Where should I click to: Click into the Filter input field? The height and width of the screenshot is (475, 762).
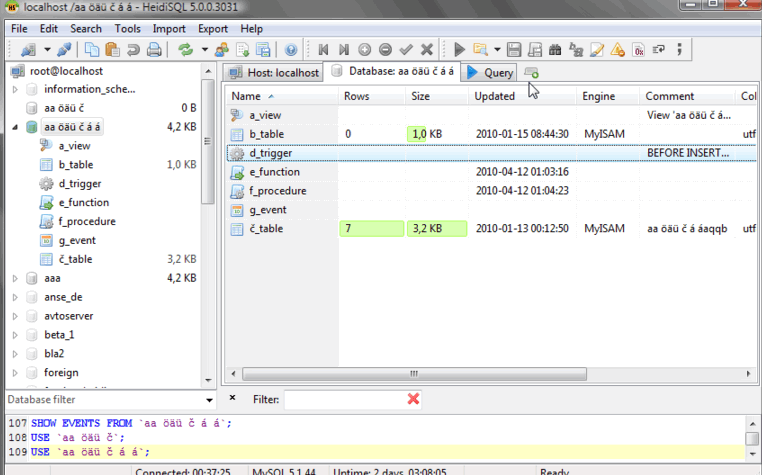pyautogui.click(x=345, y=399)
